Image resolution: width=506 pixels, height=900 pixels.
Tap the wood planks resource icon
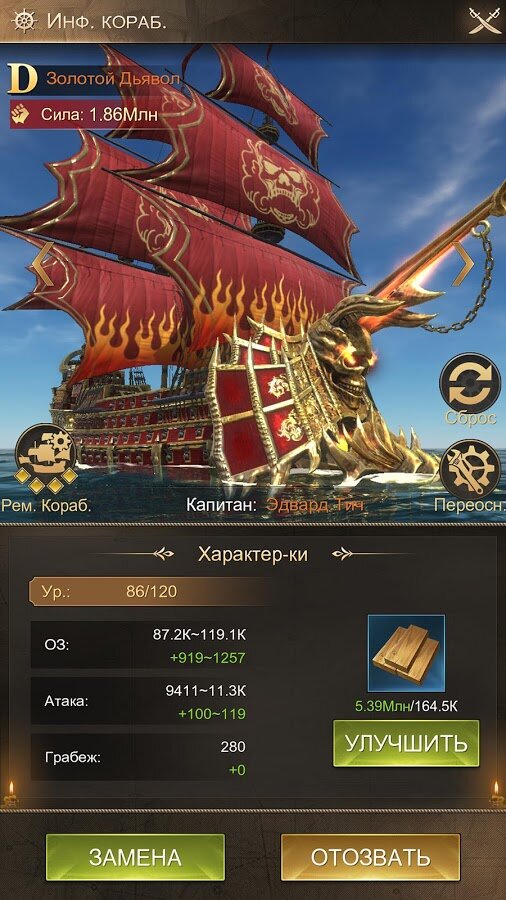pos(406,653)
